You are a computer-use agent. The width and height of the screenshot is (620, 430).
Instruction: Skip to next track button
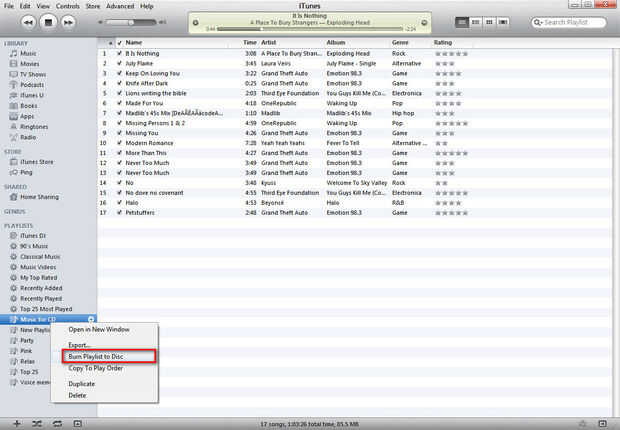pyautogui.click(x=68, y=23)
